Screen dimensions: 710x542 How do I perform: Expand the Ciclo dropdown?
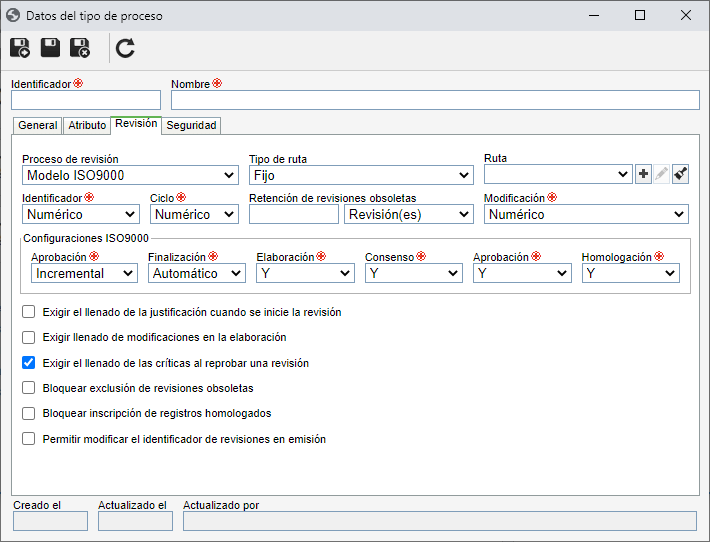click(x=194, y=214)
